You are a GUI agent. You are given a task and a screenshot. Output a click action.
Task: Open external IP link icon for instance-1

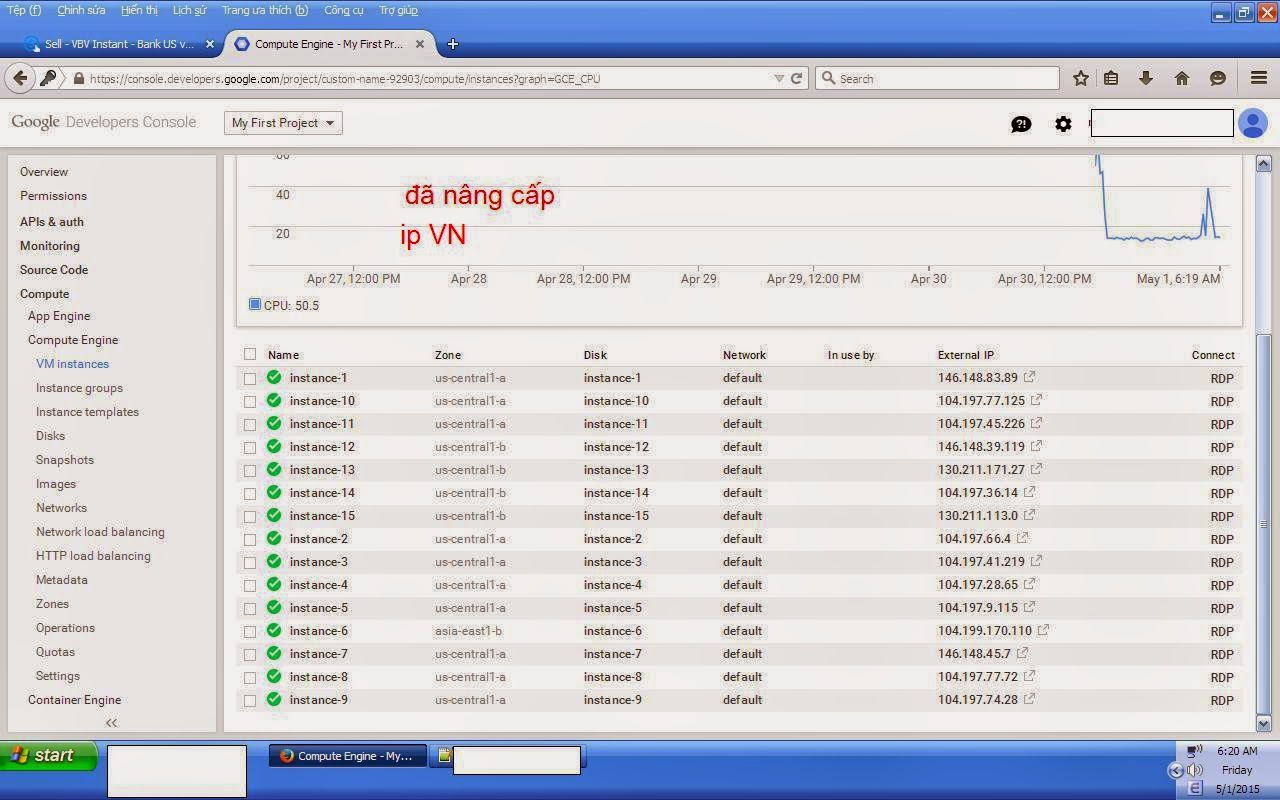[1029, 377]
